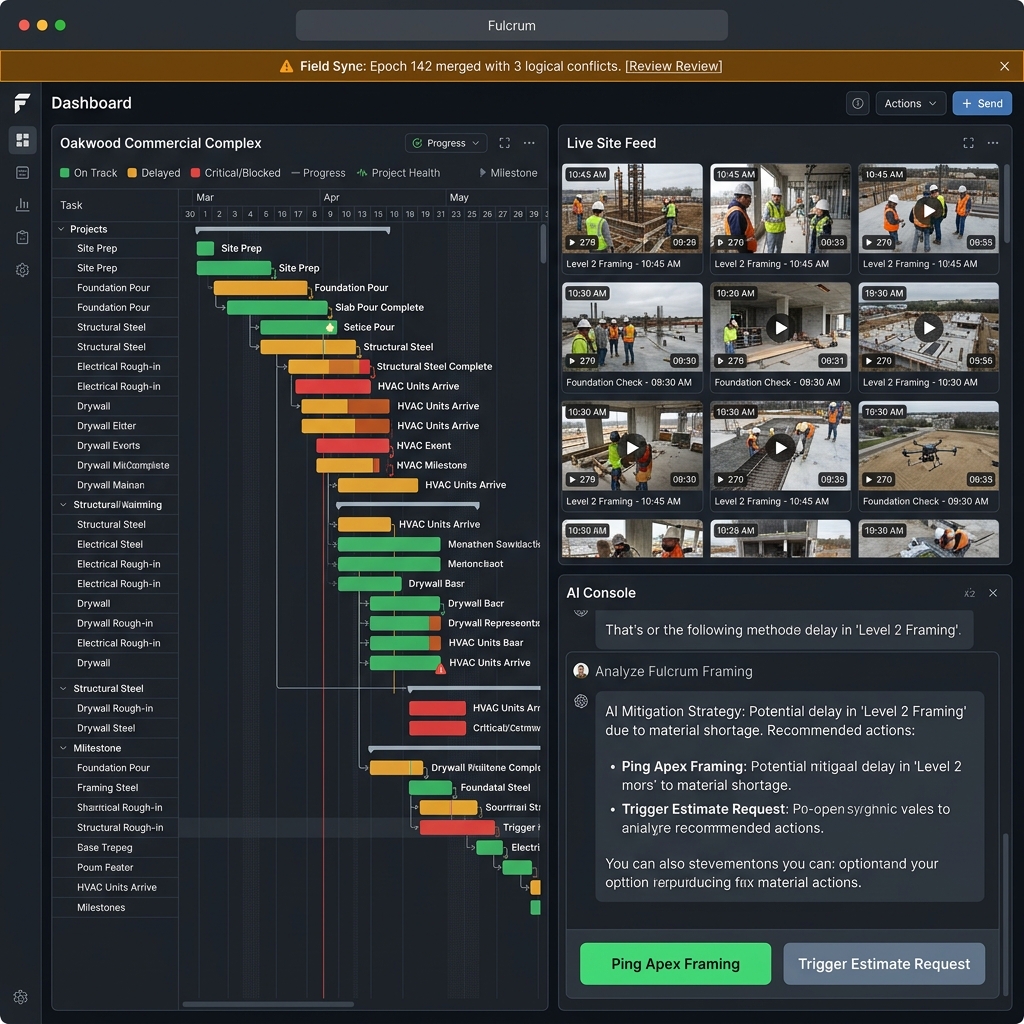This screenshot has height=1024, width=1024.
Task: Dismiss the Field Sync warning banner
Action: coord(1004,66)
